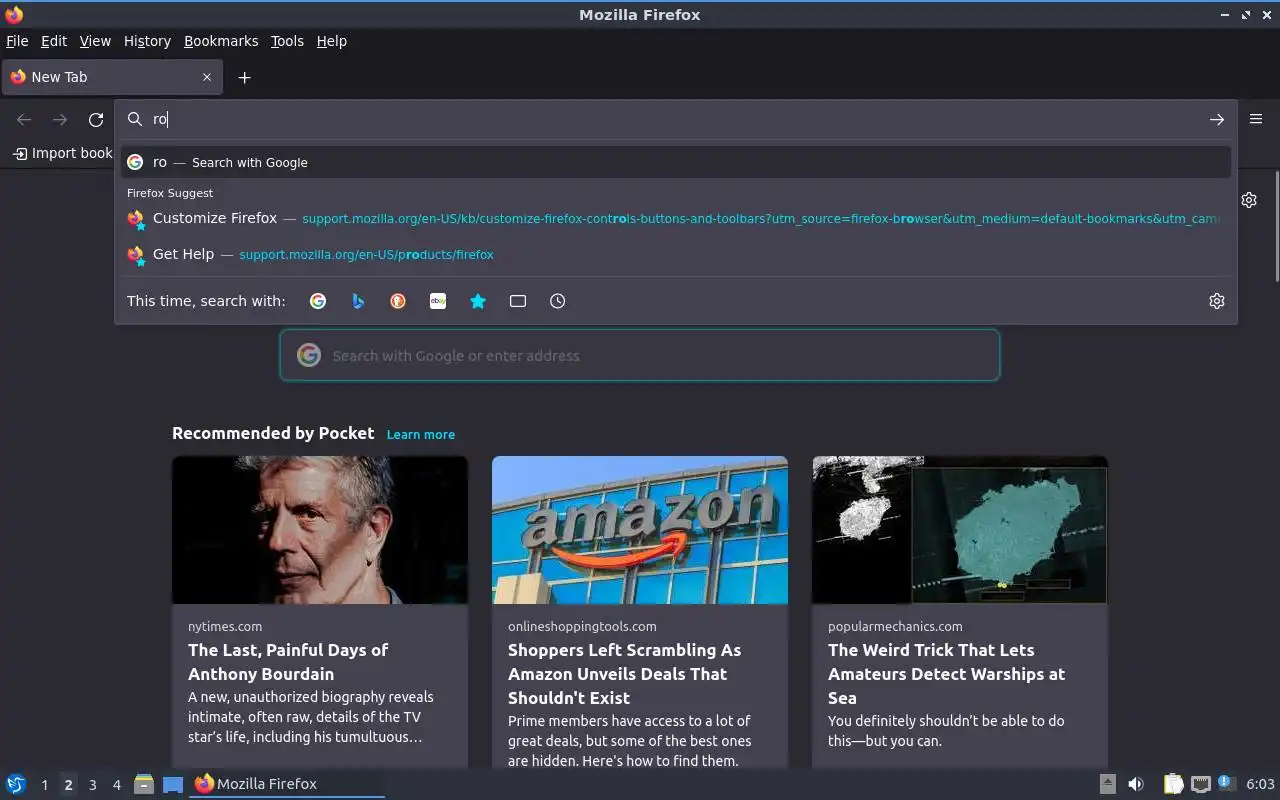Open 'The Weird Trick' warships headline
Screen dimensions: 1280x800
[x=946, y=674]
